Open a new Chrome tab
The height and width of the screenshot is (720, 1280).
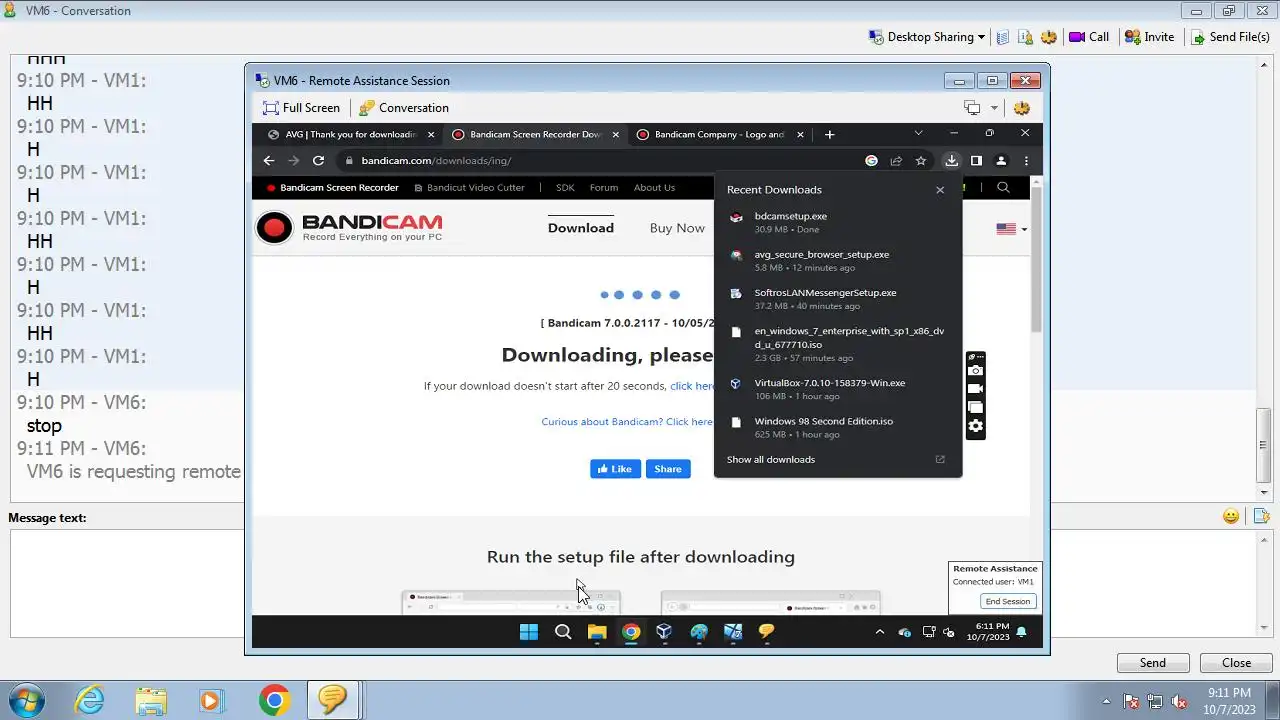click(829, 134)
